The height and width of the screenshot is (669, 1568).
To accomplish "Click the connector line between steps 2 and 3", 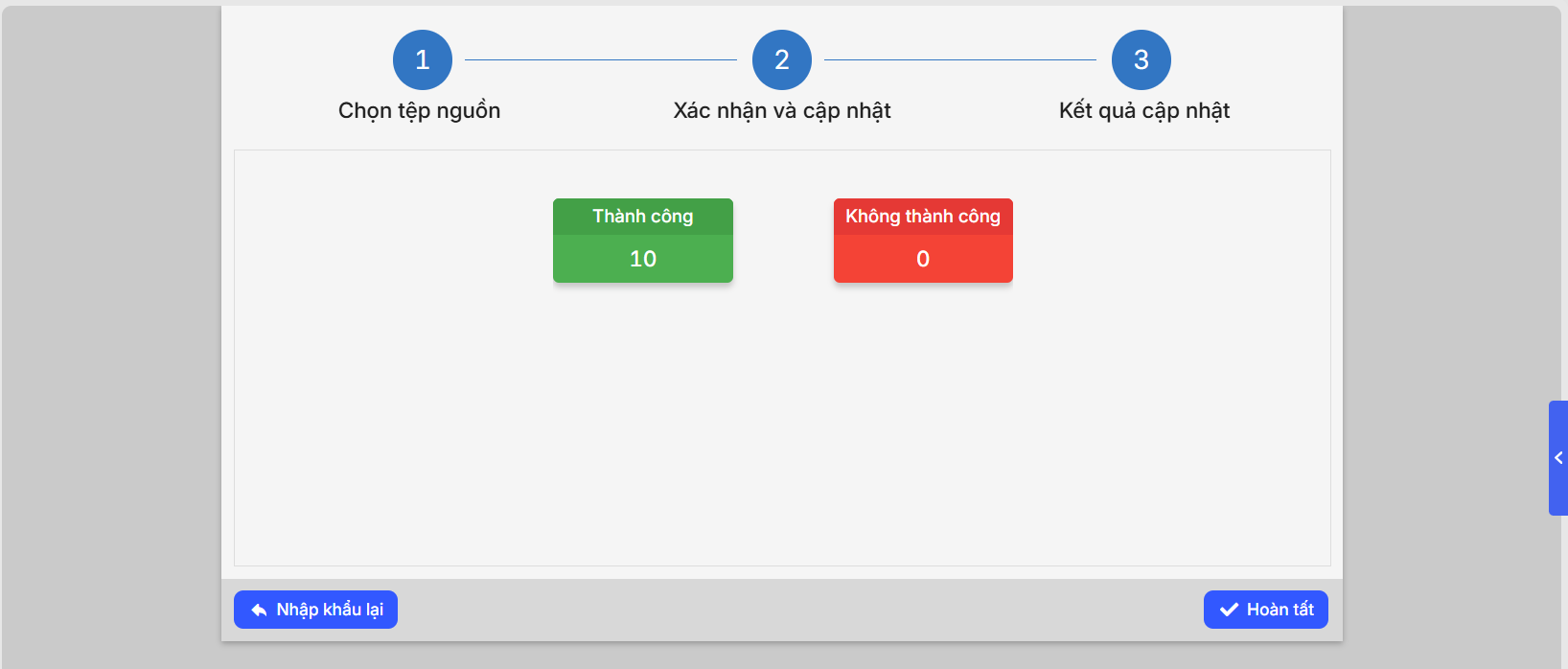I will pos(960,59).
